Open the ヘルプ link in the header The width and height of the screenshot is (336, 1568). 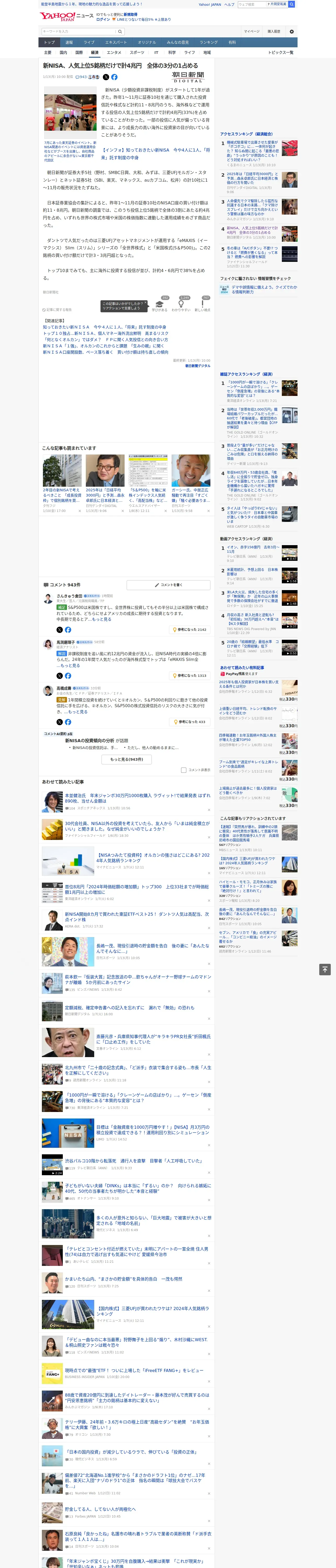(229, 4)
